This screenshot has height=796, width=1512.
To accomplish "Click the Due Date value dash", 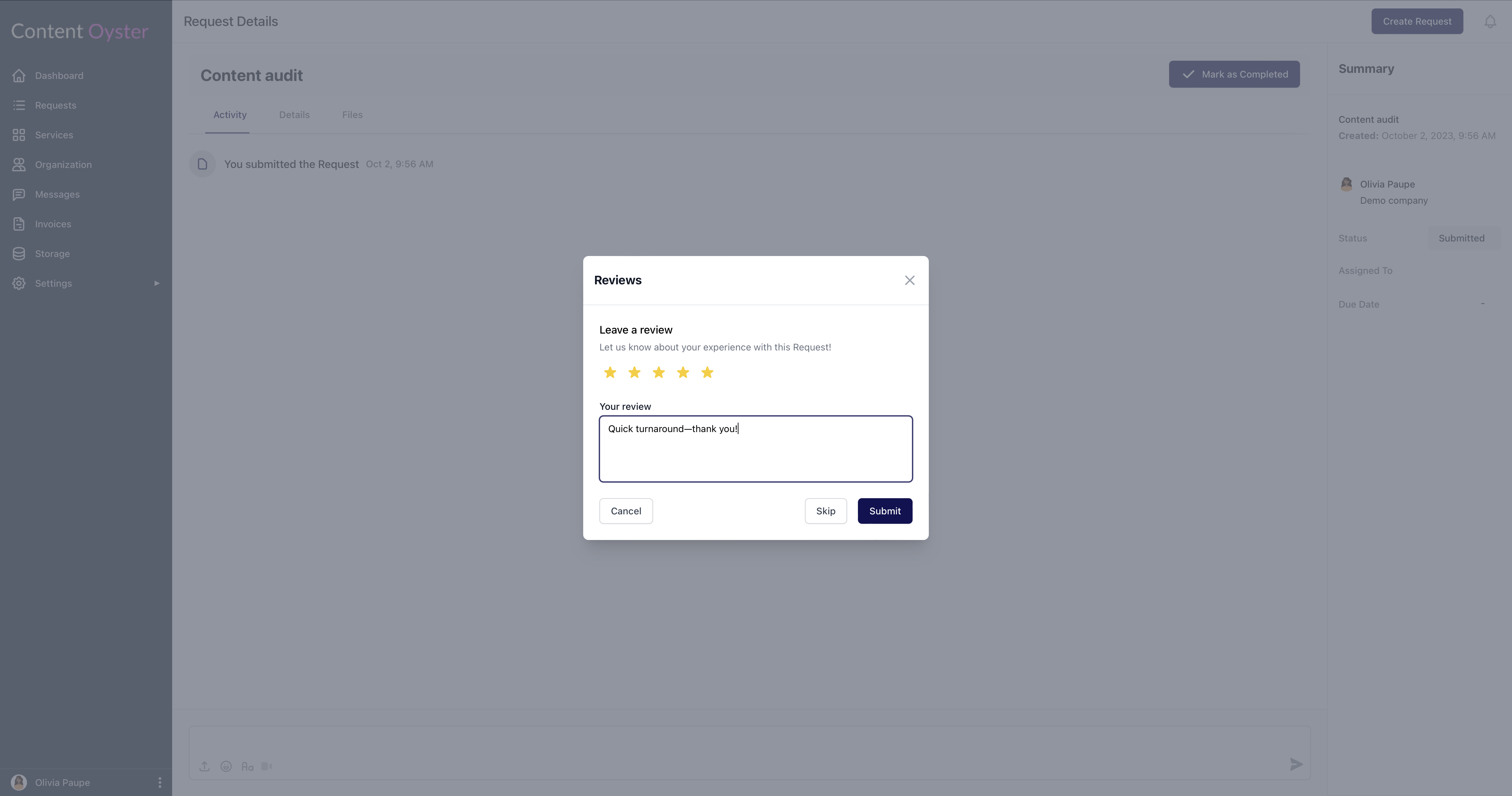I will (x=1482, y=304).
